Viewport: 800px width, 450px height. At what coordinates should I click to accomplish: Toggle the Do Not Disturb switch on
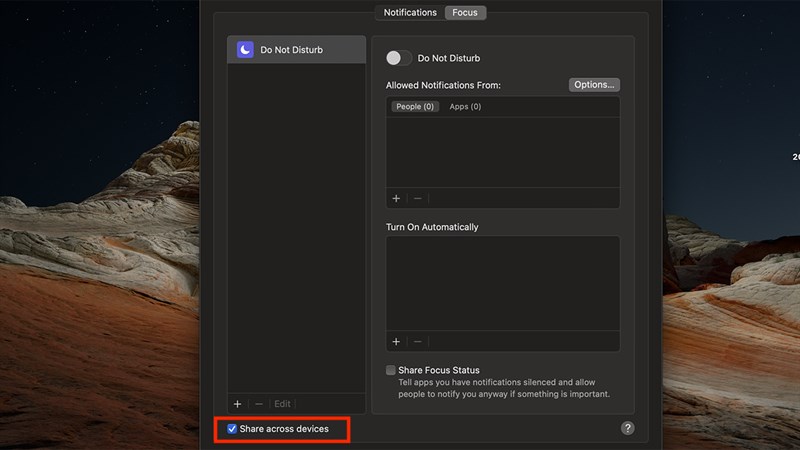click(x=399, y=58)
